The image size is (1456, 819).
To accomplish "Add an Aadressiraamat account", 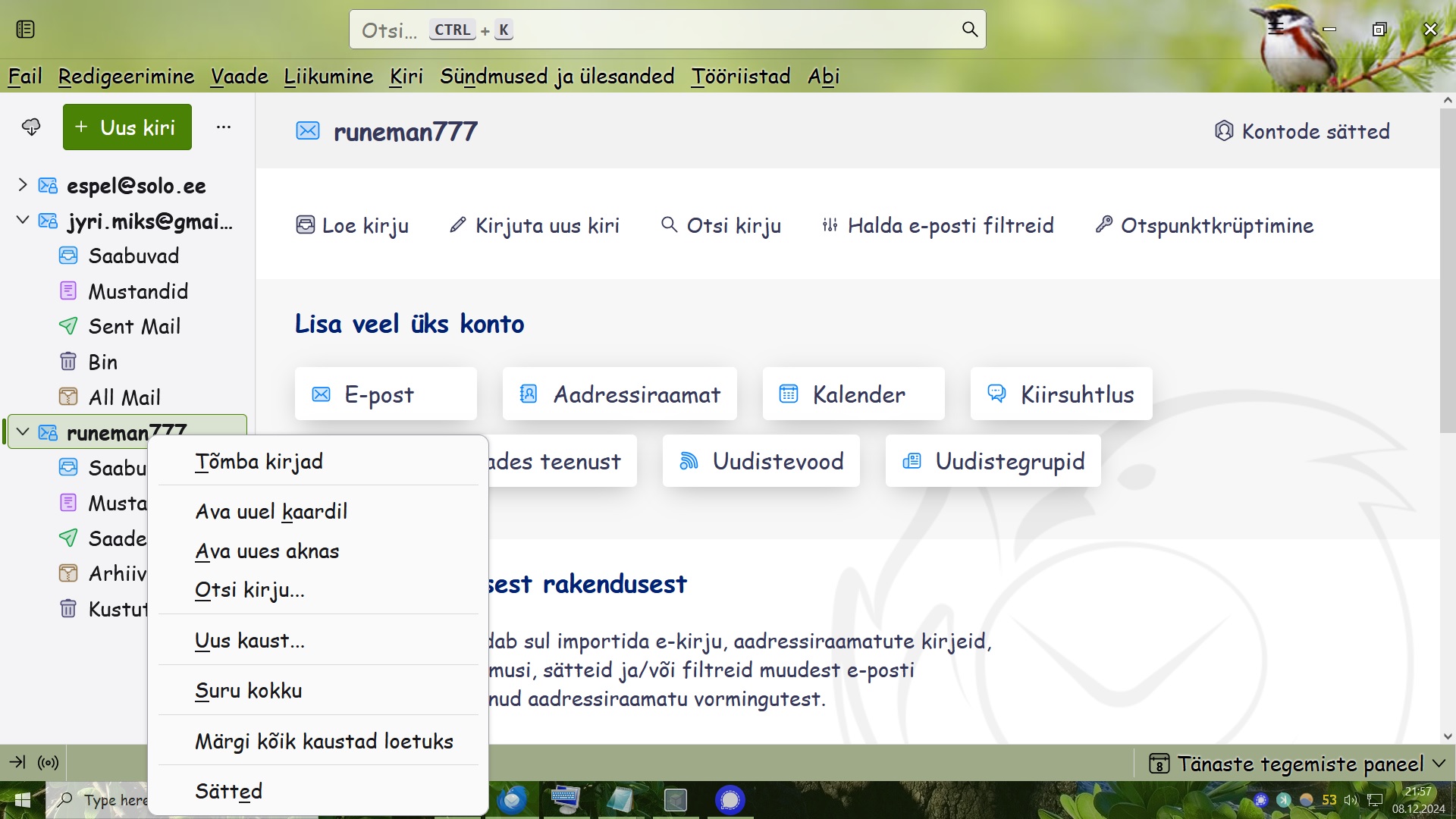I will (x=620, y=394).
